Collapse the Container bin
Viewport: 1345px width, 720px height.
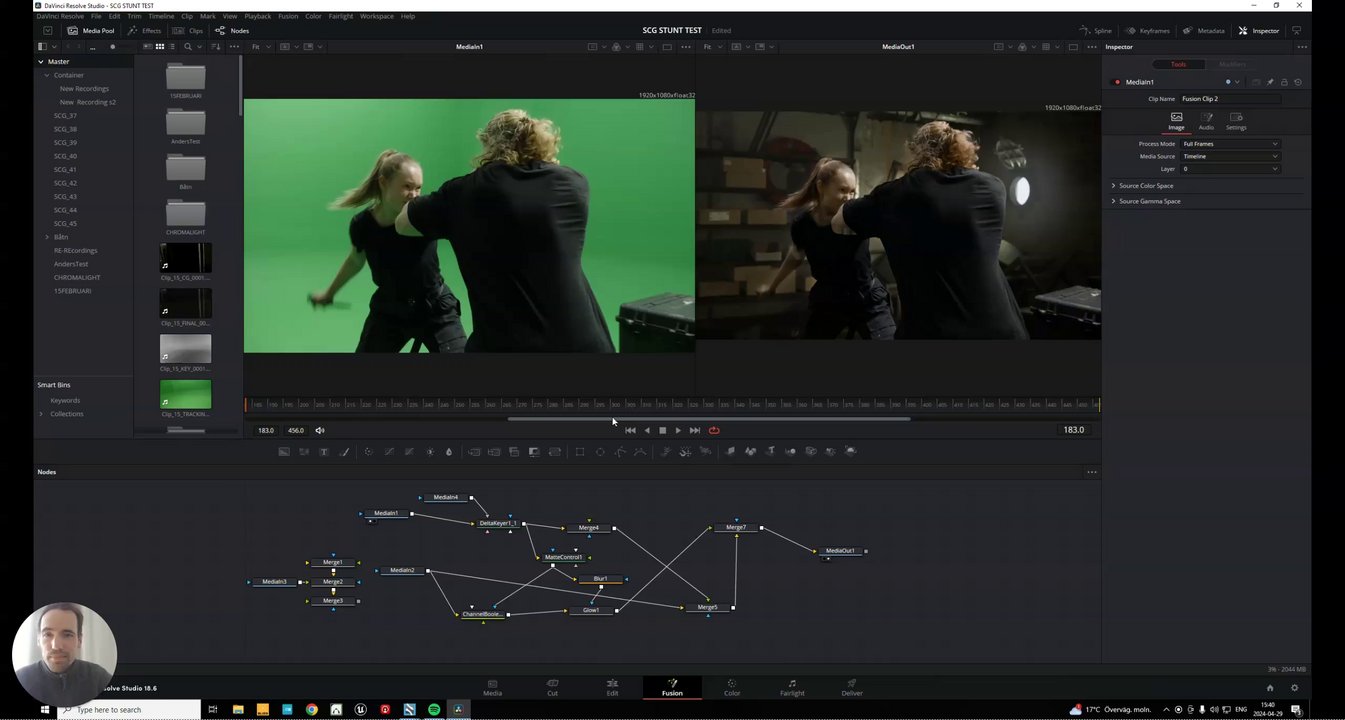pyautogui.click(x=46, y=75)
